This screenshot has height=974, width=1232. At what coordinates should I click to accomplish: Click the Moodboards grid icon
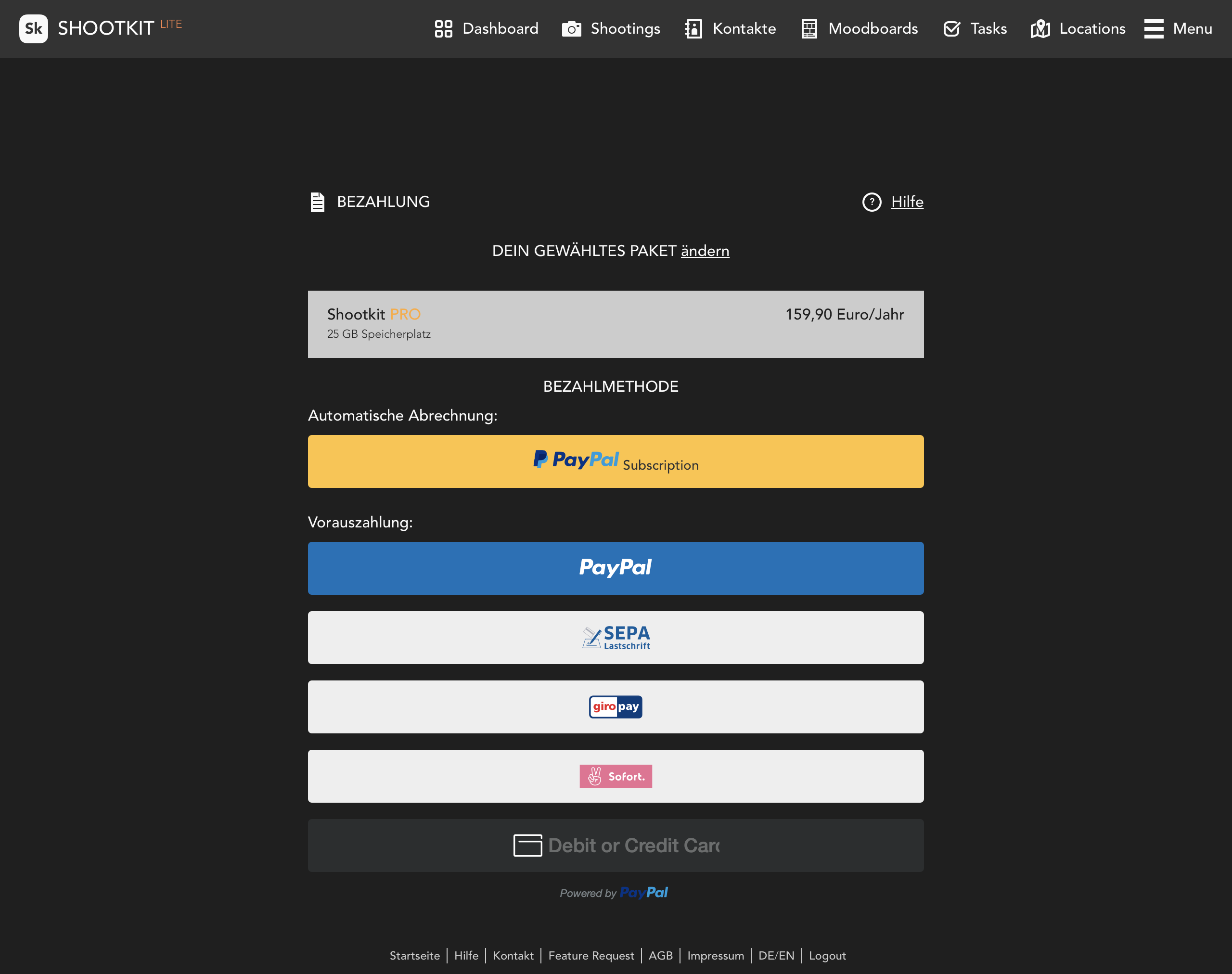click(809, 28)
